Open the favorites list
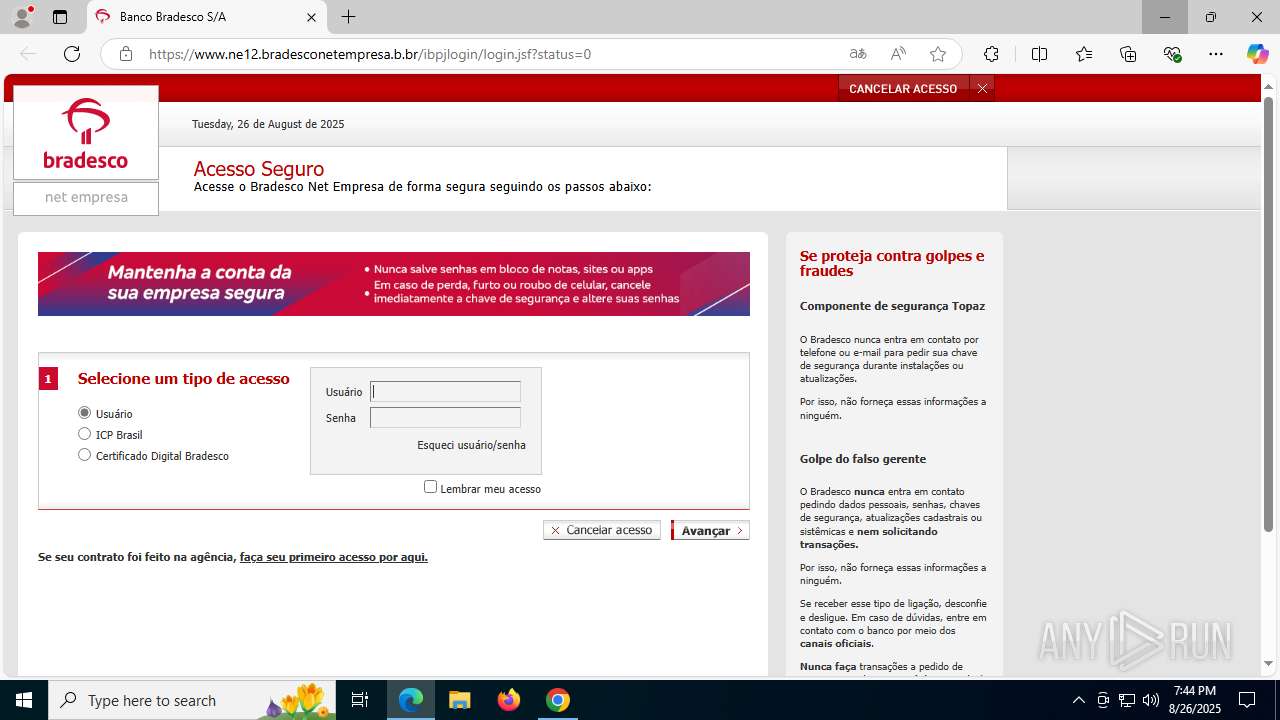The width and height of the screenshot is (1280, 720). (1084, 54)
